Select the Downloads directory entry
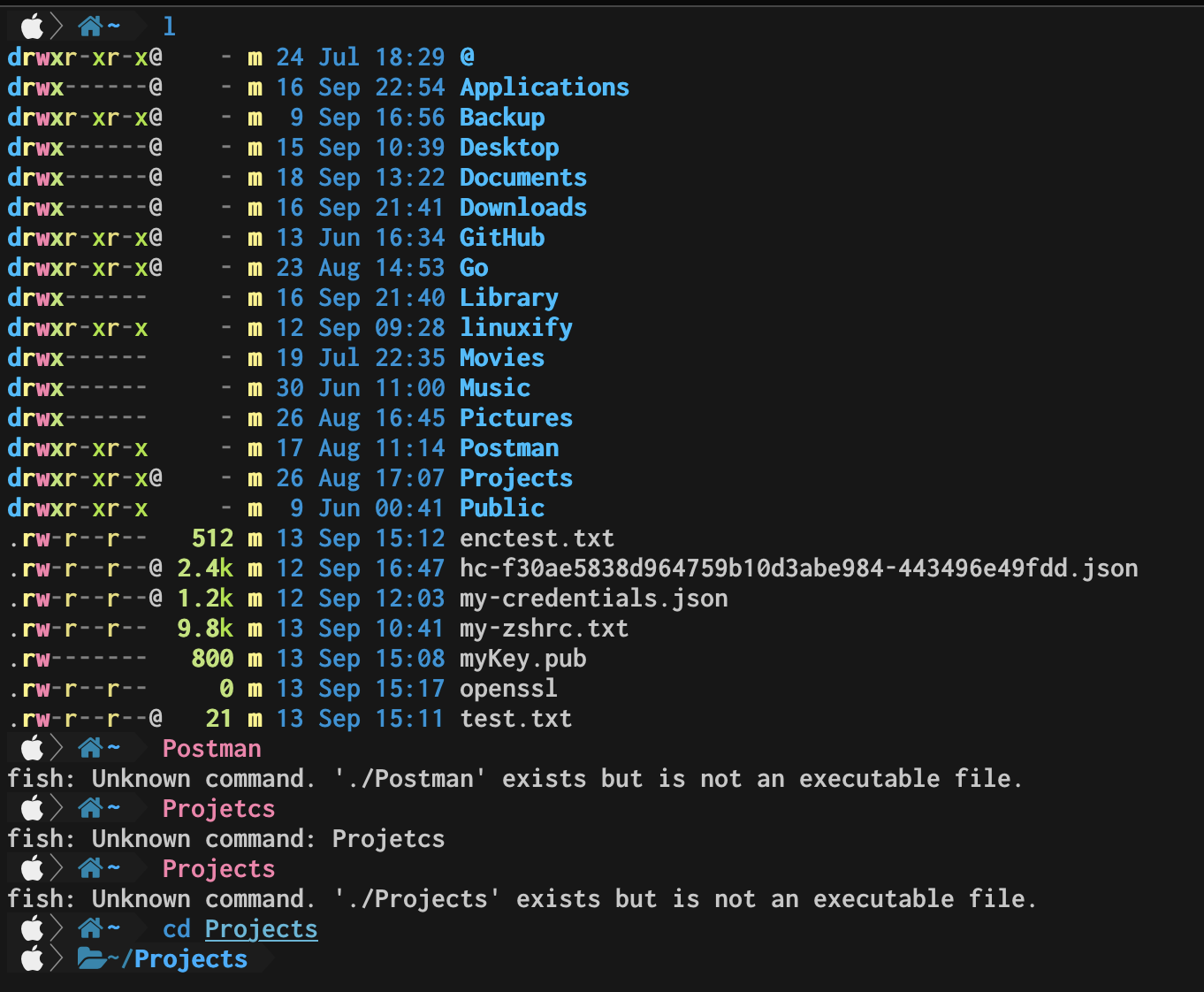This screenshot has height=992, width=1204. point(522,207)
